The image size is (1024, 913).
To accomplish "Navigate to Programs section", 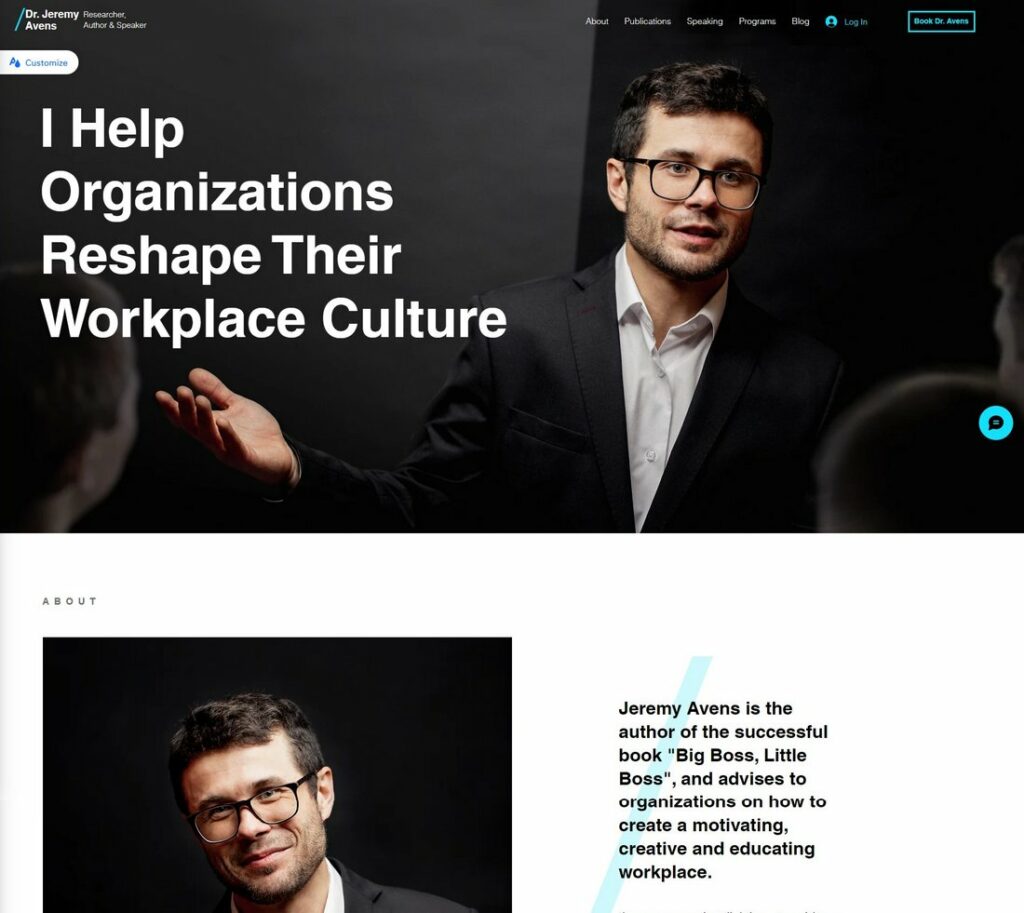I will click(x=757, y=22).
